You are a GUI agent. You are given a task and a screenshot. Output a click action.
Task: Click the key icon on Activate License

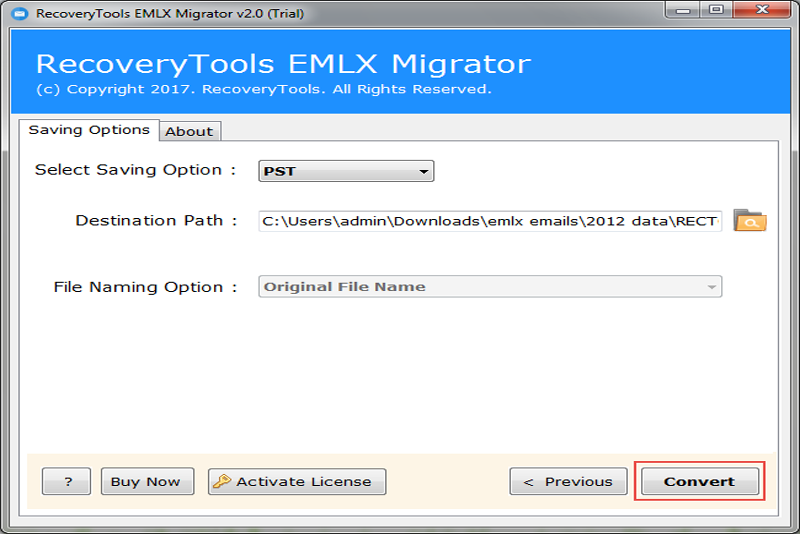[x=222, y=481]
